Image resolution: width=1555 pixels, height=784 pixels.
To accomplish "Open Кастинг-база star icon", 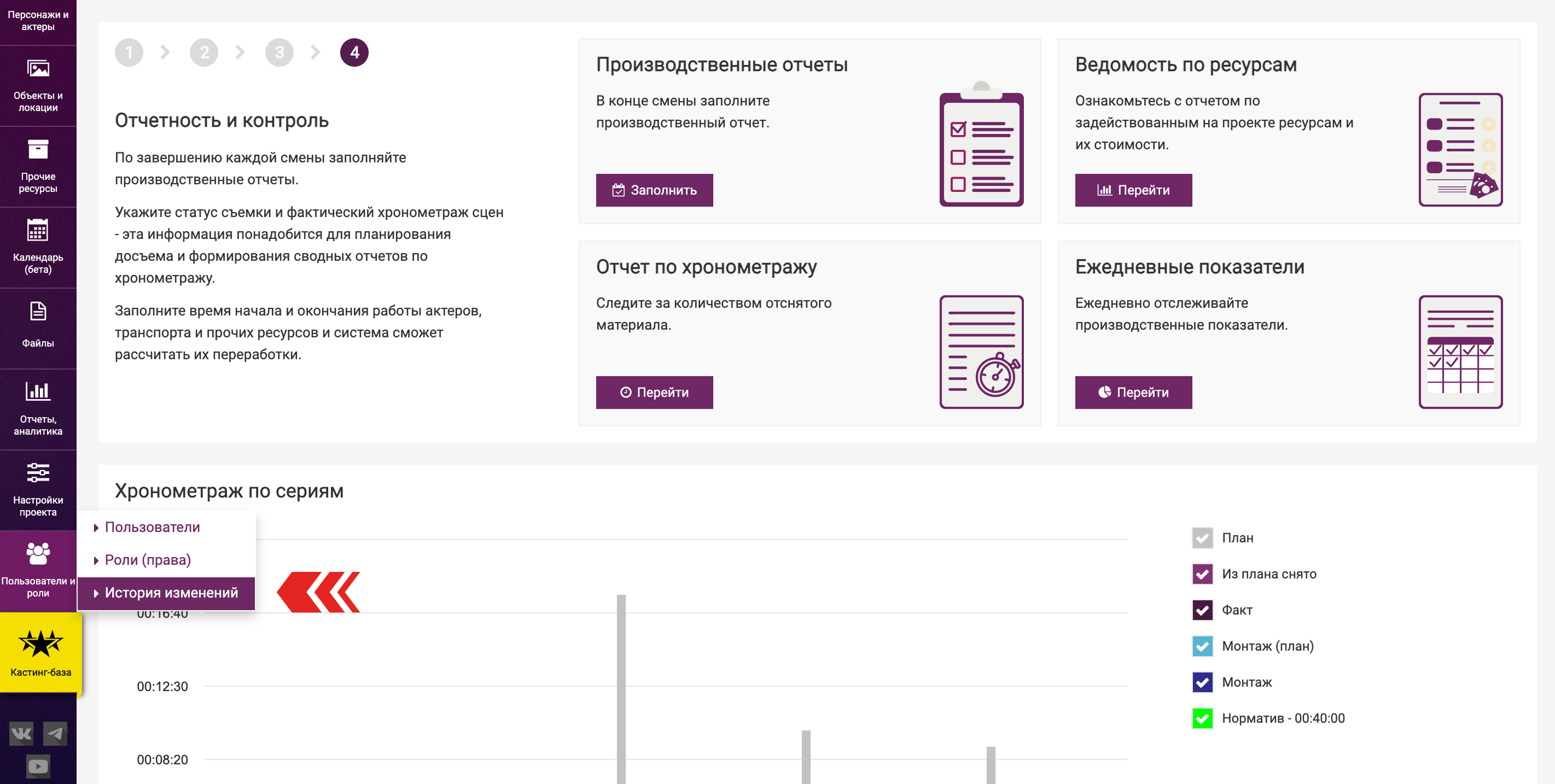I will pyautogui.click(x=40, y=643).
